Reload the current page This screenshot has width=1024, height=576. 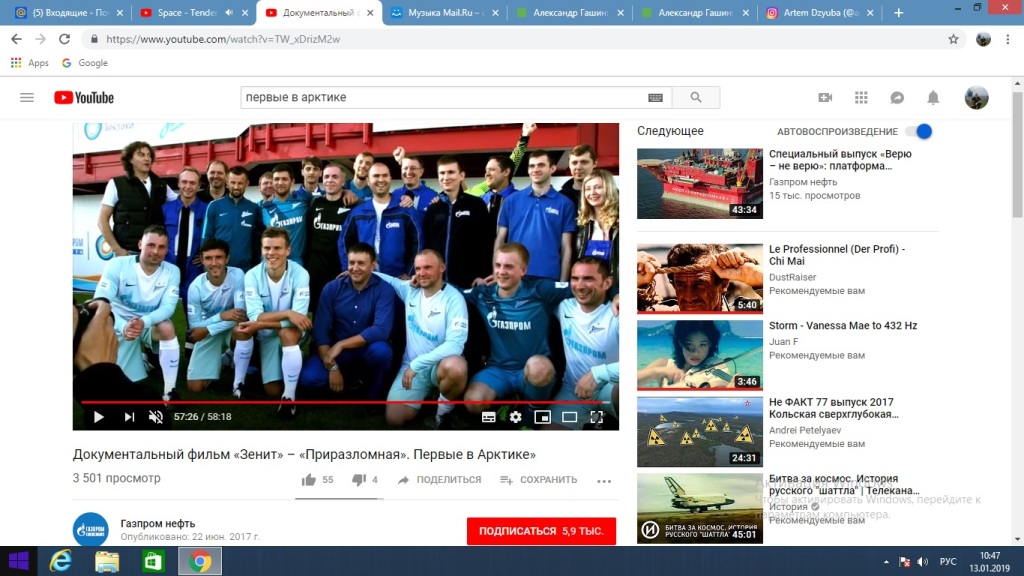[64, 39]
